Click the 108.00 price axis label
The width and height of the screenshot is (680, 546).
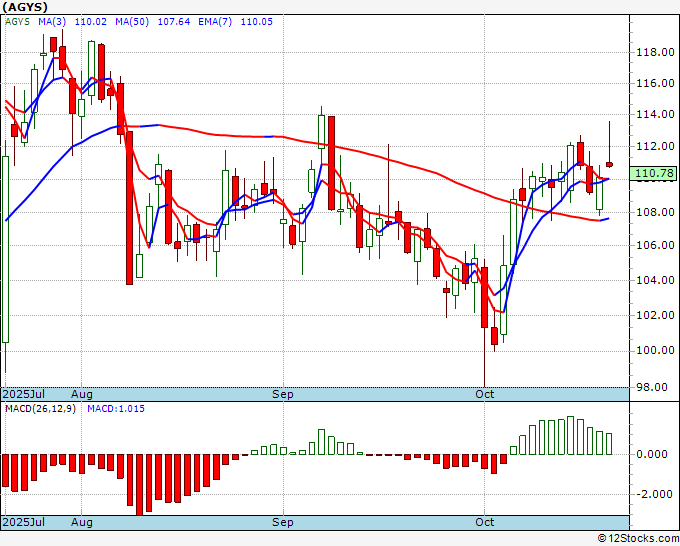(x=655, y=212)
